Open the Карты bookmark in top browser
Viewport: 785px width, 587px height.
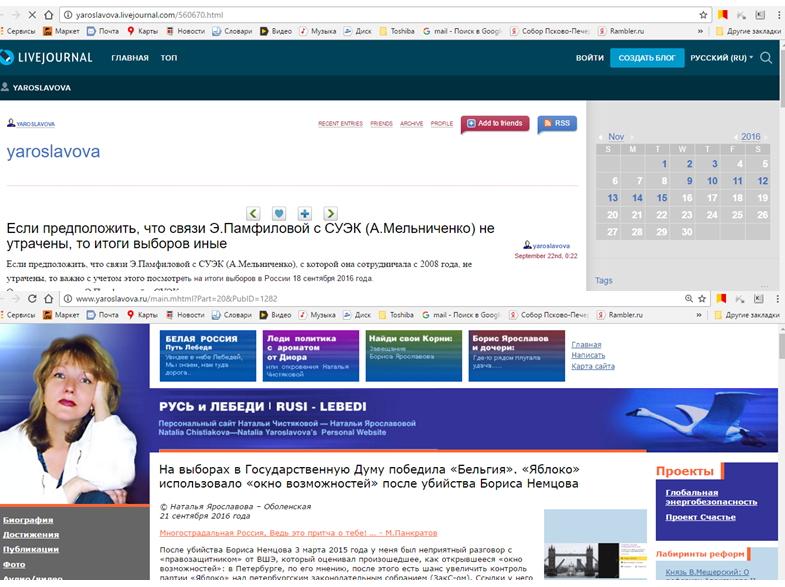point(142,31)
